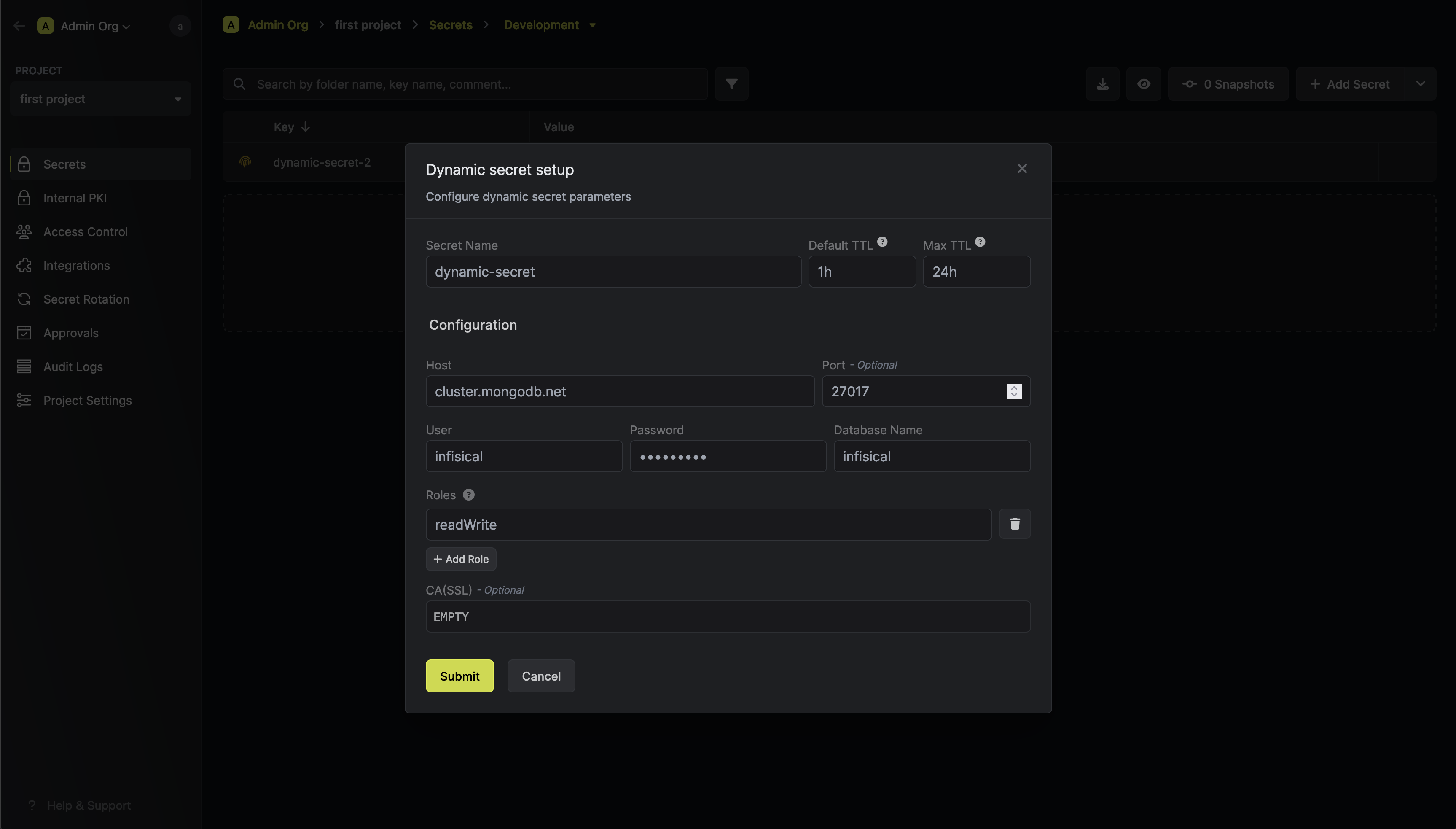Click the dynamic-secret-2 fingerprint icon

pyautogui.click(x=245, y=162)
